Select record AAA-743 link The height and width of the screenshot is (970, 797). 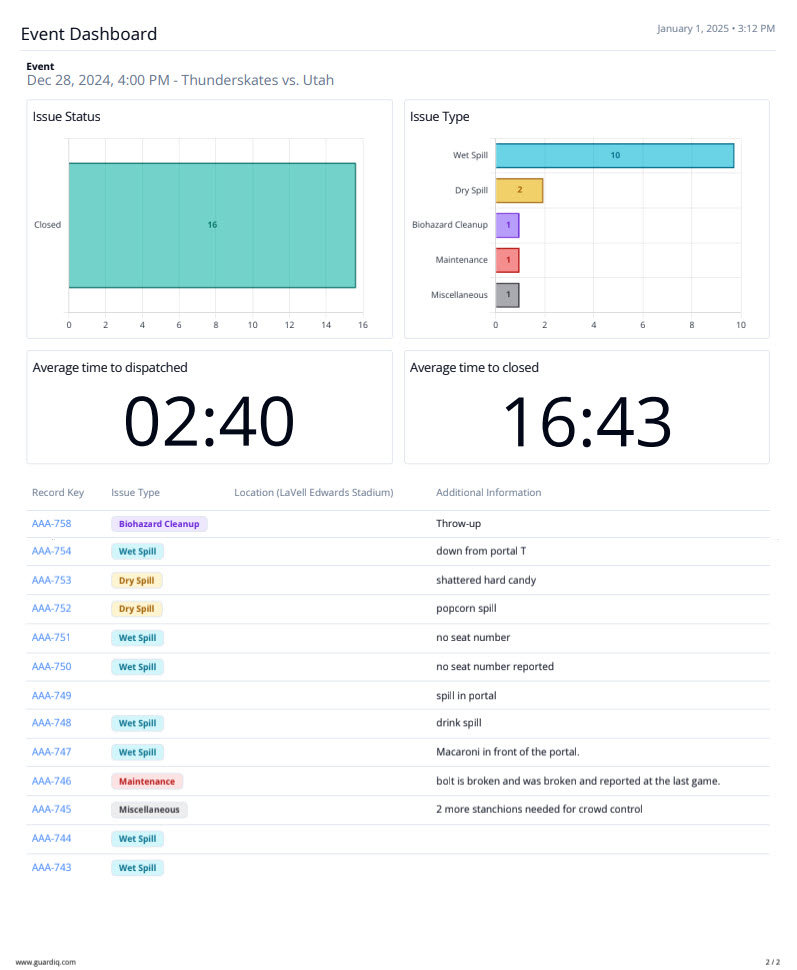(x=51, y=867)
